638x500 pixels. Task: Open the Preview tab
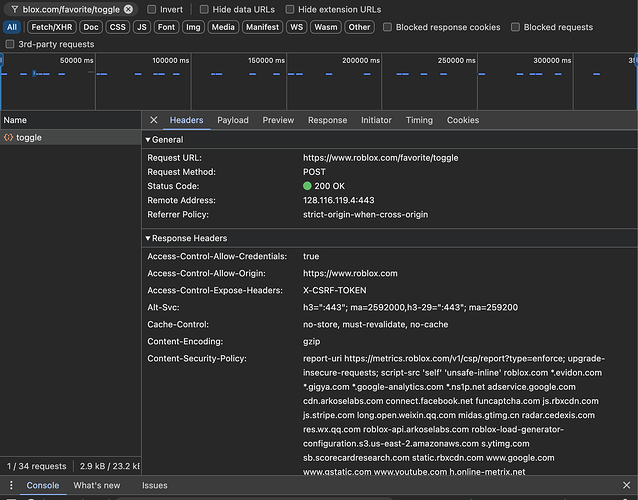coord(278,120)
